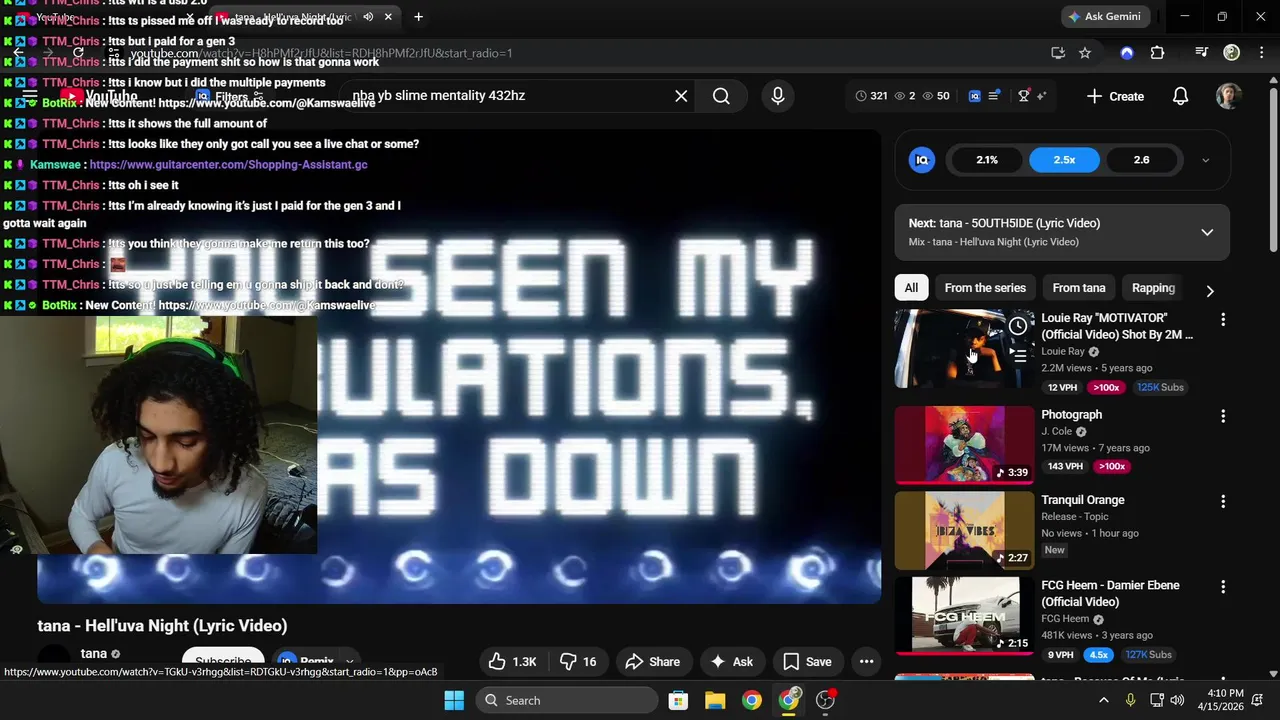Open options for FCG Heem video
This screenshot has width=1280, height=720.
click(x=1222, y=587)
